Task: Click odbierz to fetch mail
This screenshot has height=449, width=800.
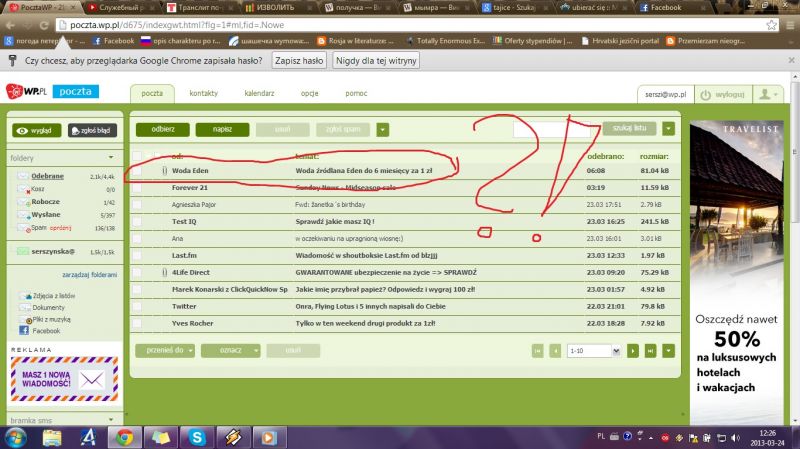Action: pyautogui.click(x=163, y=130)
